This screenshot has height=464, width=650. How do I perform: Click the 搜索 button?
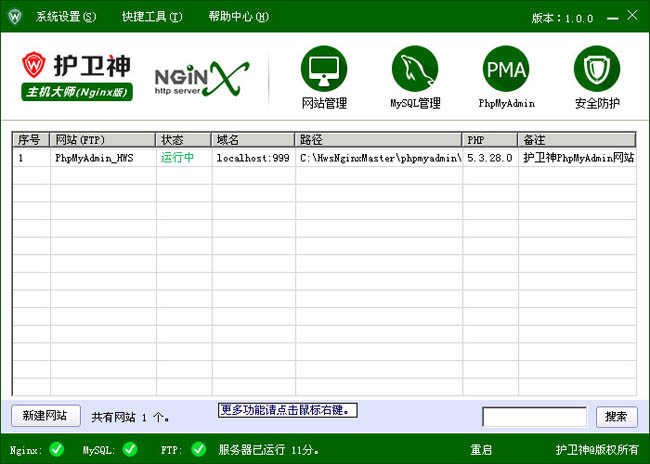pyautogui.click(x=616, y=416)
